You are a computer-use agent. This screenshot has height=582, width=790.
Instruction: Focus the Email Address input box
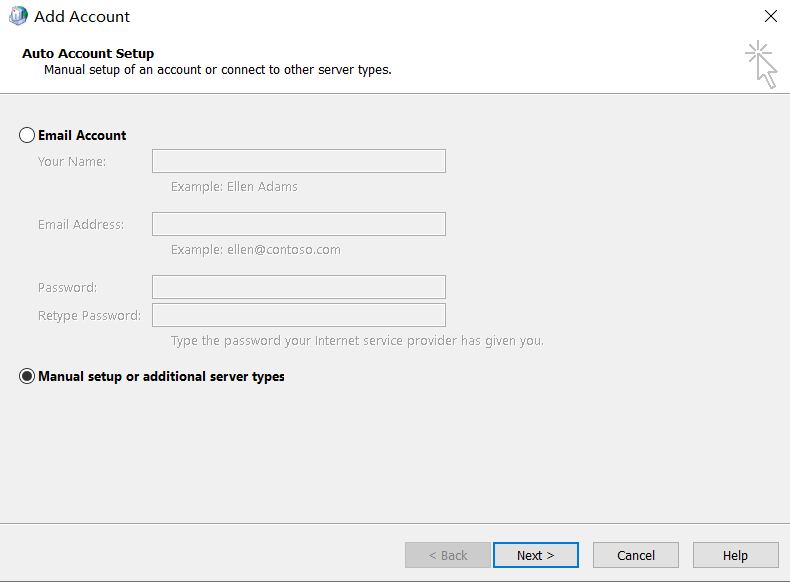click(x=298, y=224)
